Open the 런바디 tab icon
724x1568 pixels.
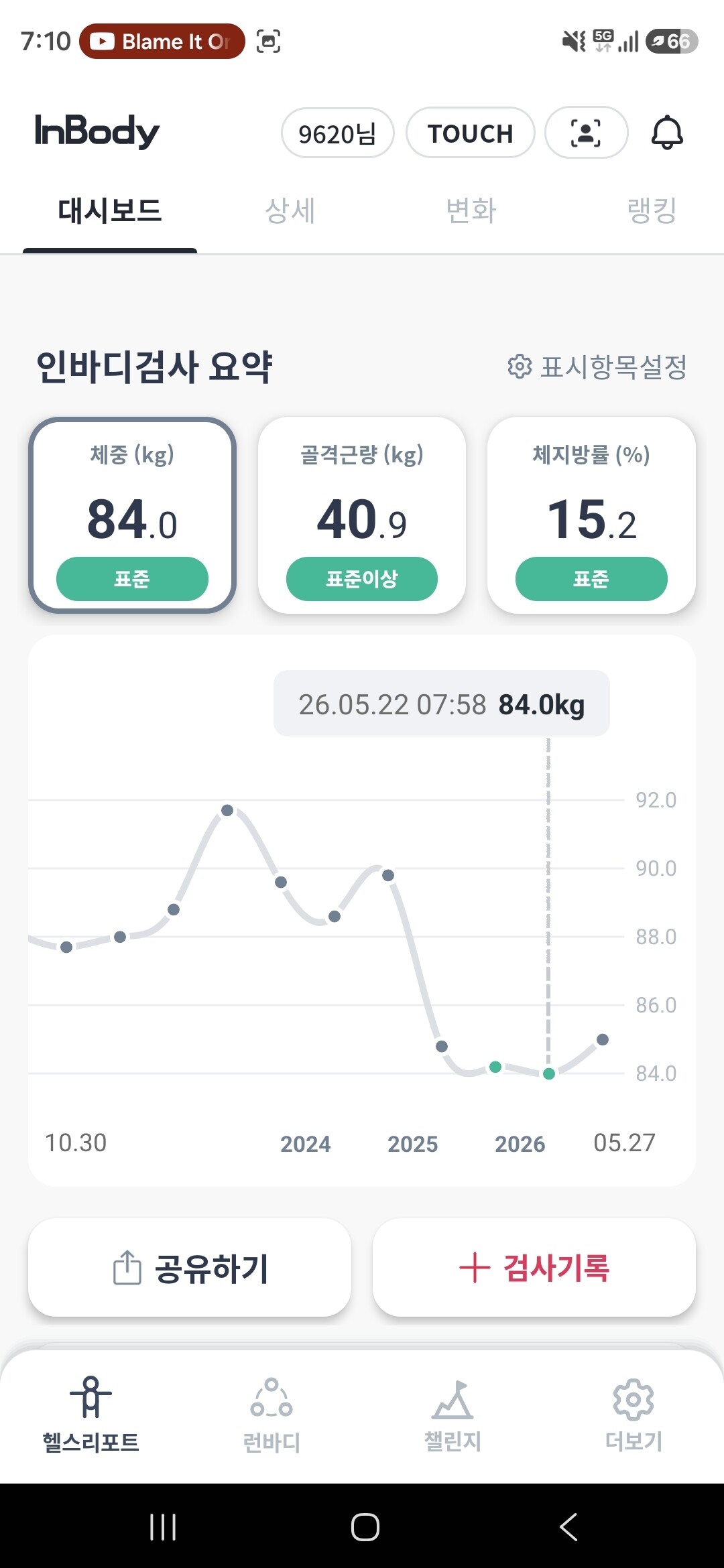click(x=271, y=1398)
